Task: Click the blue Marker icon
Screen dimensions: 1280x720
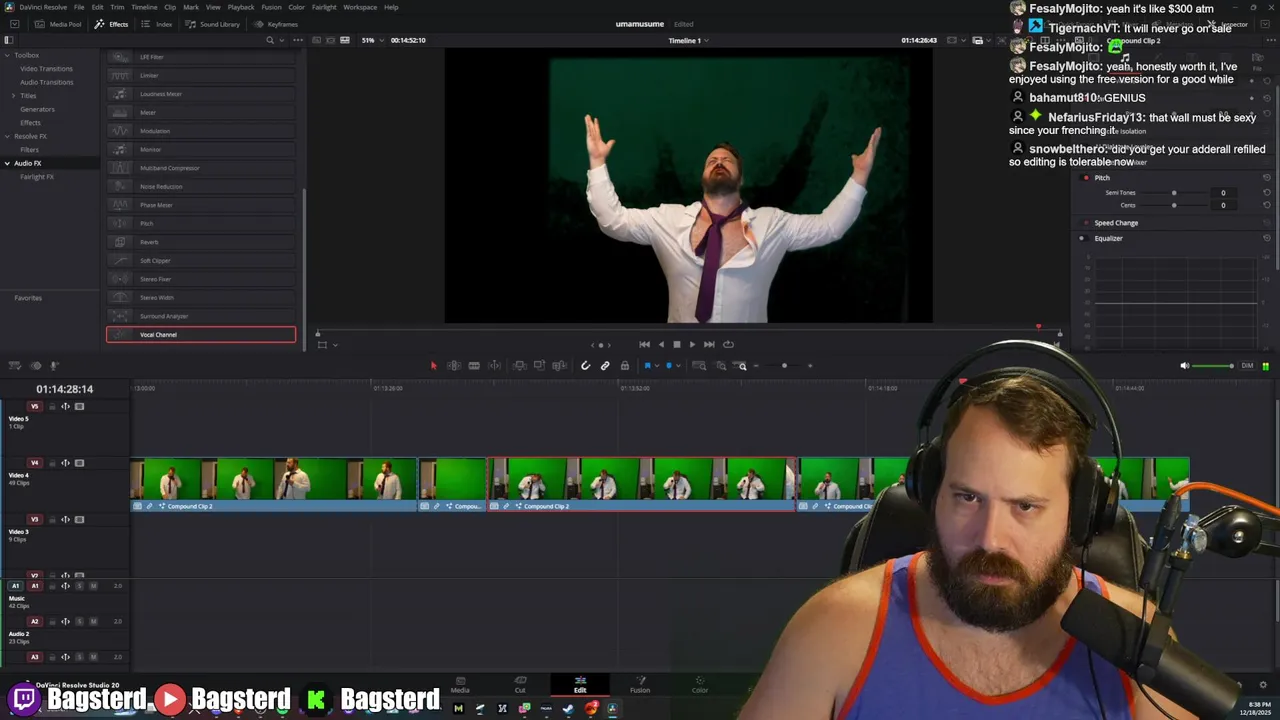Action: tap(669, 366)
